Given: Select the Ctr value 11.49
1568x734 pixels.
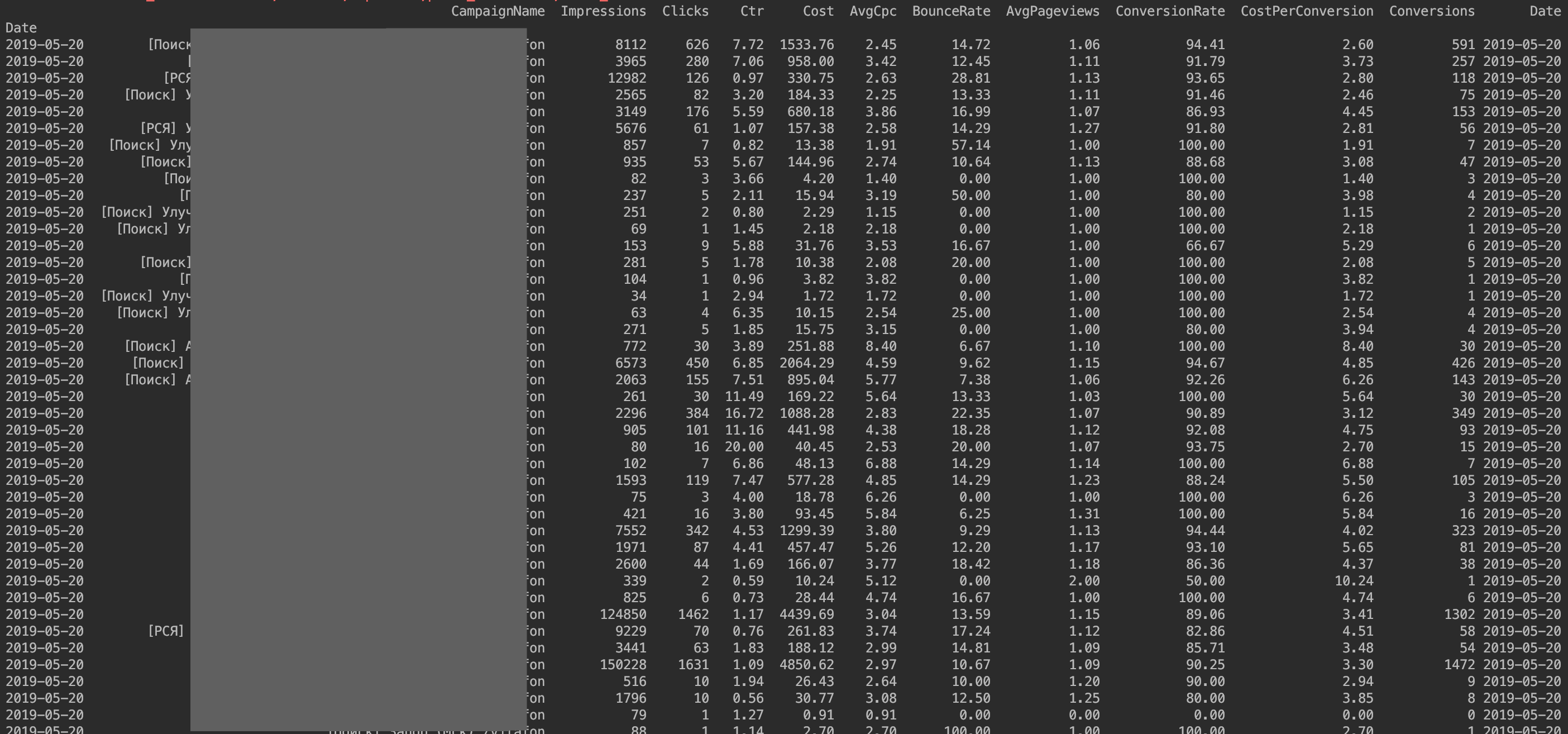Looking at the screenshot, I should pyautogui.click(x=744, y=397).
